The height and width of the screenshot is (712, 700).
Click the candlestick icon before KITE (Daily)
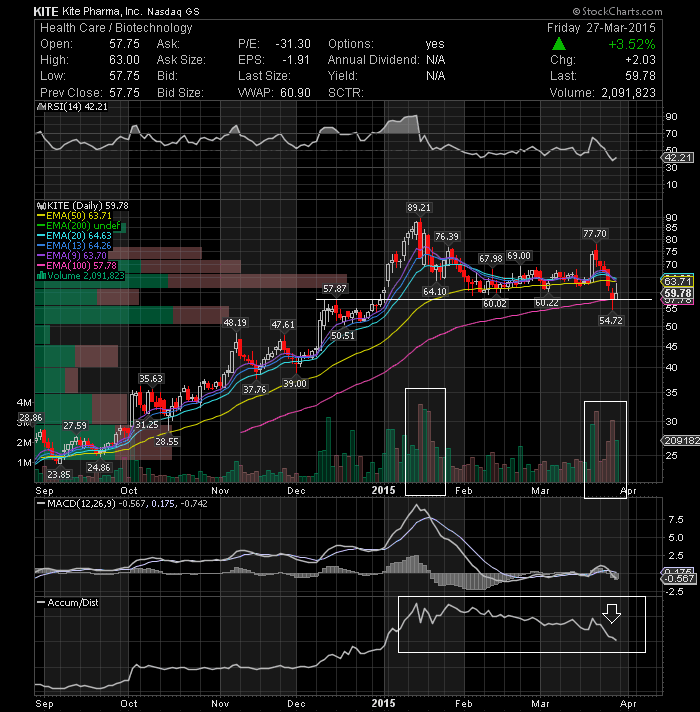[x=41, y=206]
